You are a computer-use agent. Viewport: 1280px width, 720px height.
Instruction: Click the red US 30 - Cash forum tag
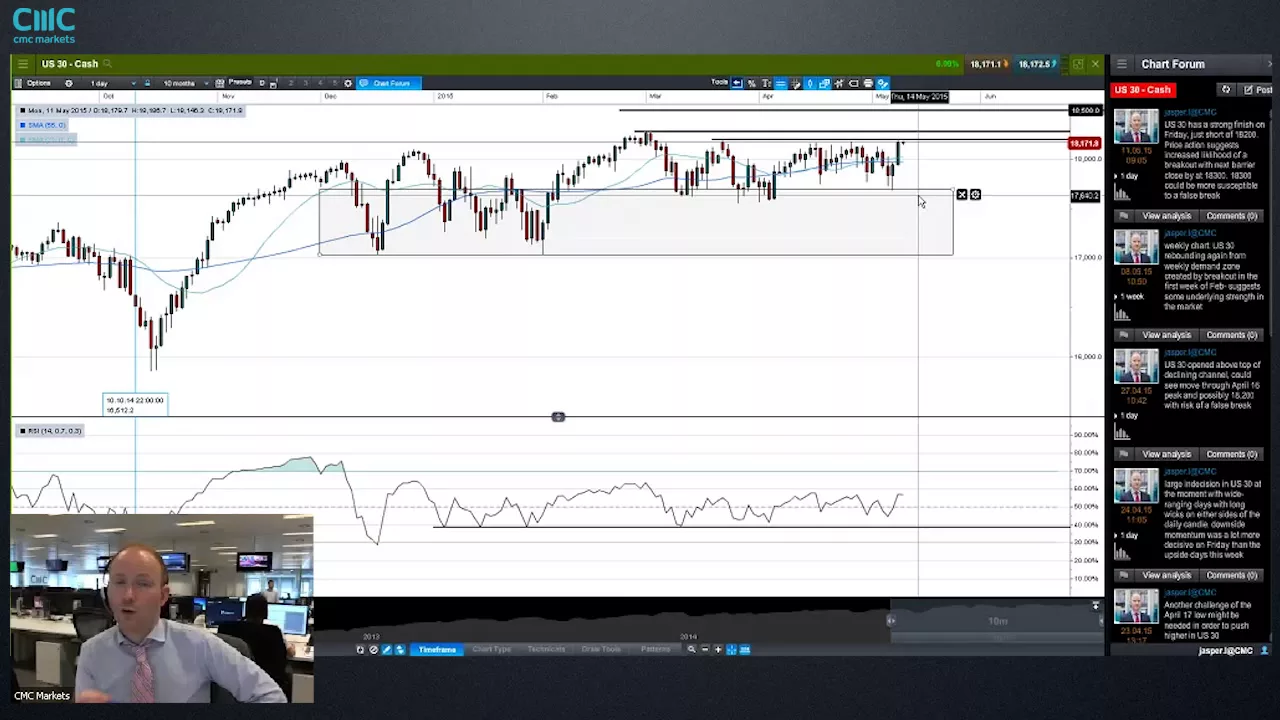pyautogui.click(x=1142, y=90)
